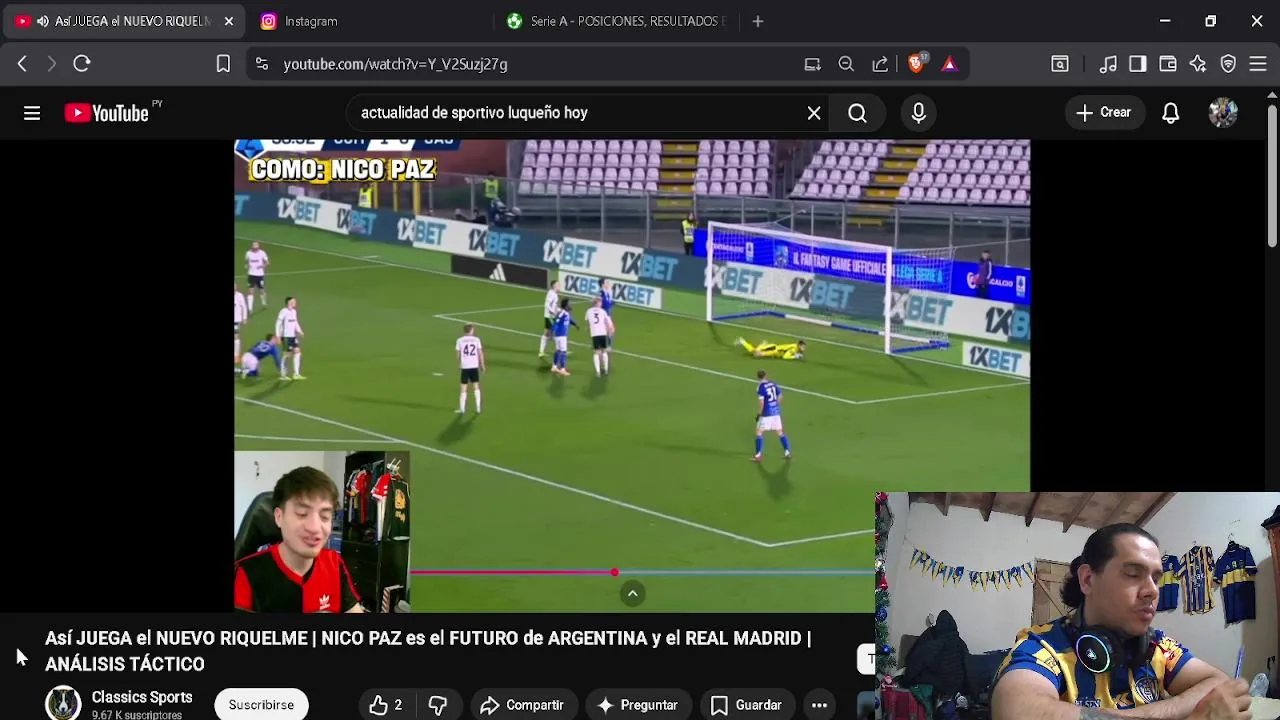Image resolution: width=1280 pixels, height=720 pixels.
Task: Open the Classics Sports channel avatar
Action: point(63,703)
